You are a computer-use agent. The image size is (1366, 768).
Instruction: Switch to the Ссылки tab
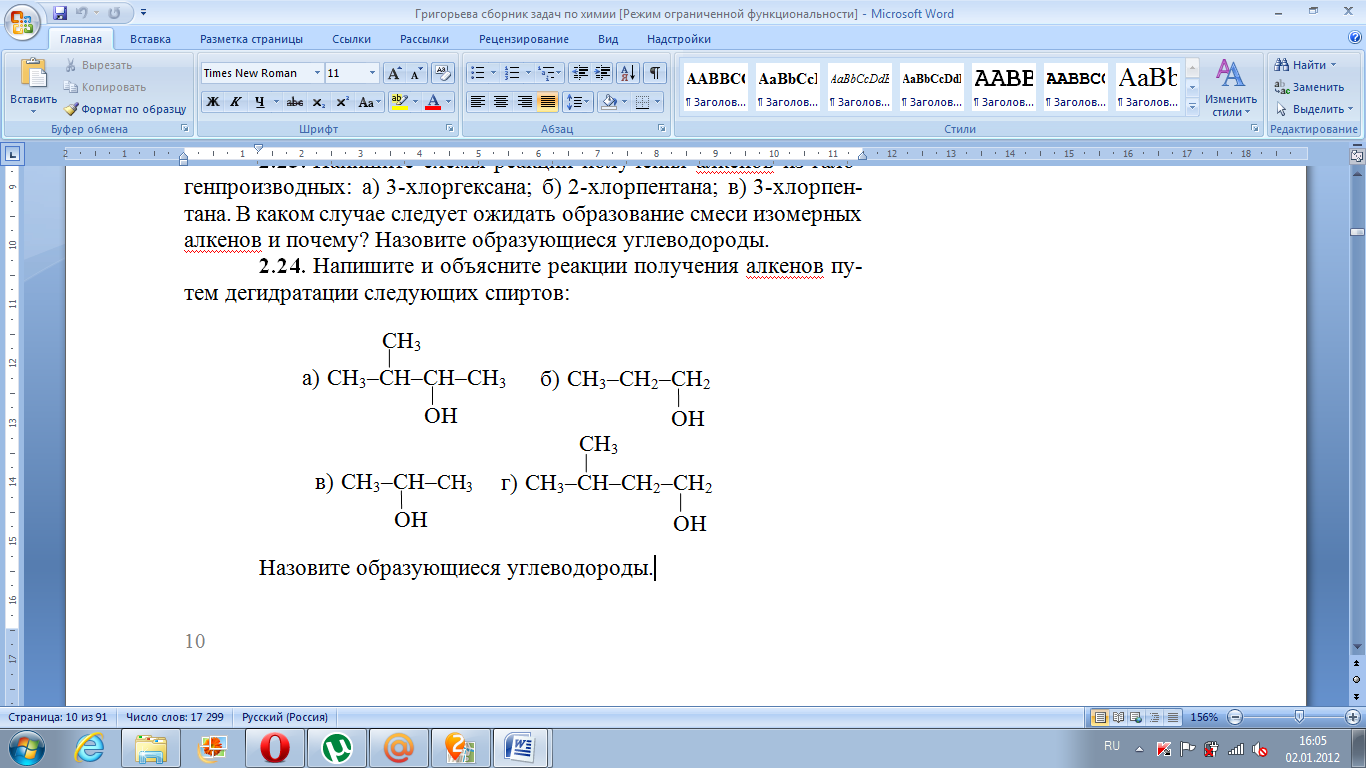(351, 39)
